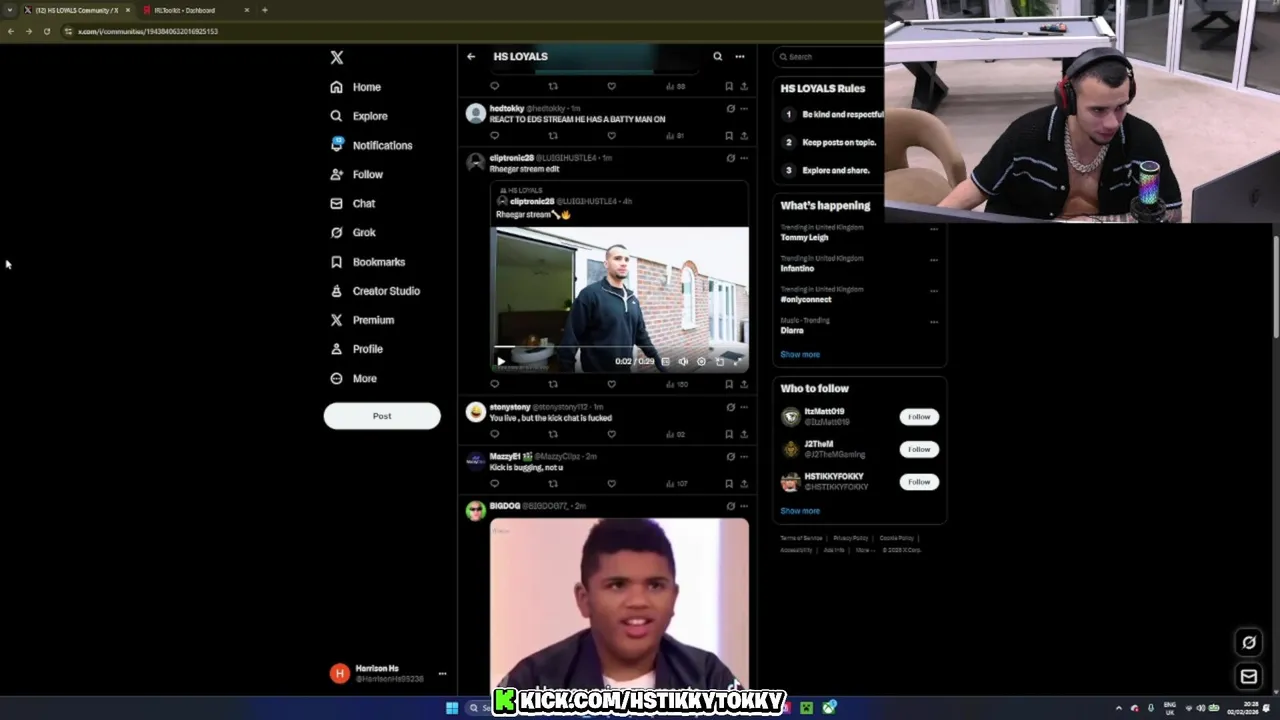Click the Creator Studio sidebar icon
The height and width of the screenshot is (720, 1280).
click(337, 291)
